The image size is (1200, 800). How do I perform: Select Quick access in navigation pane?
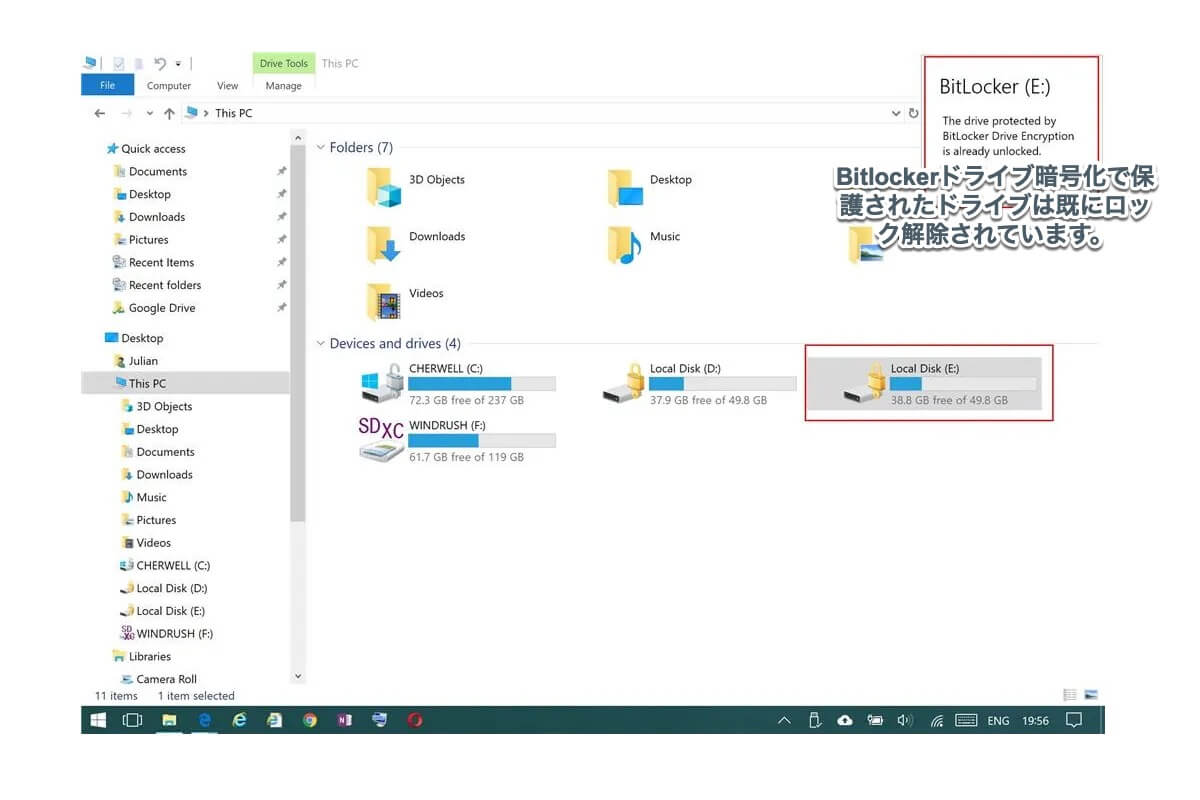pyautogui.click(x=153, y=149)
